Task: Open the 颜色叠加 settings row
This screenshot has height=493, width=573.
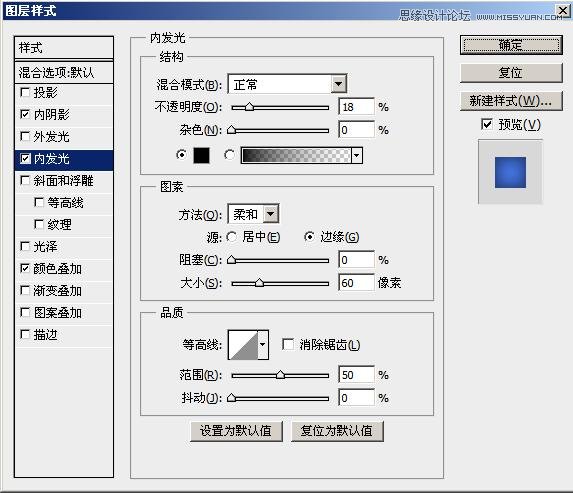Action: (64, 269)
